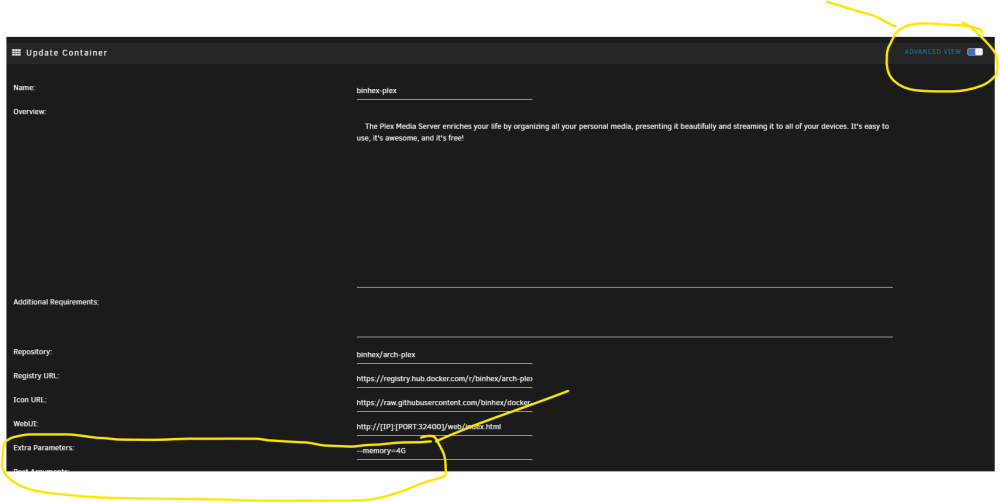Screen dimensions: 1000x503
Task: Edit the Extra Parameters --memory=4G field
Action: click(444, 451)
